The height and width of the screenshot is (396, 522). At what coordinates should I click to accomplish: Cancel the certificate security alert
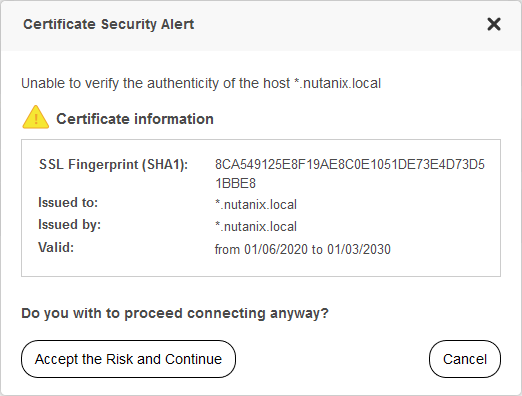coord(465,359)
